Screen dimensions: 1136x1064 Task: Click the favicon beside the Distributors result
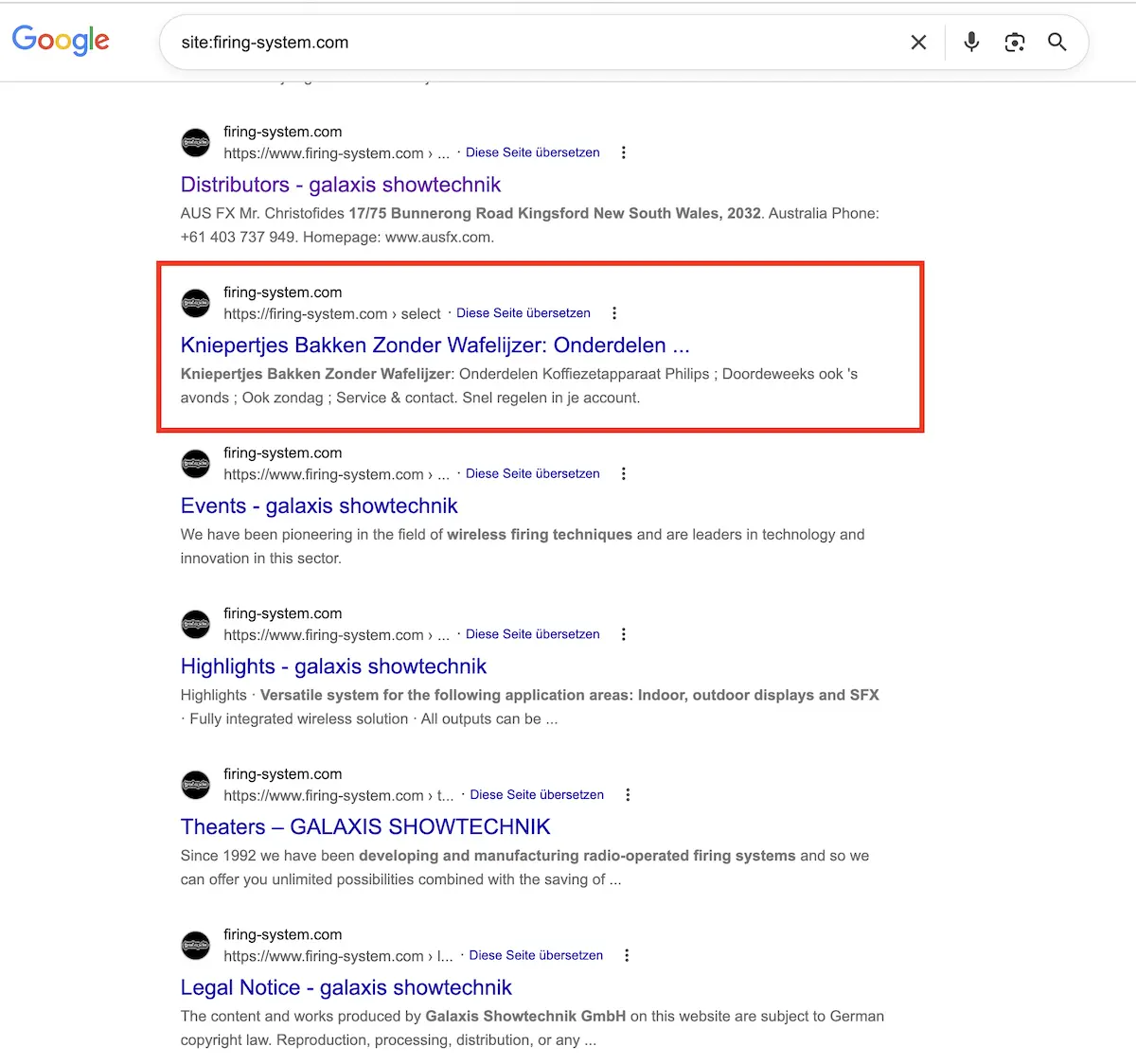click(195, 142)
